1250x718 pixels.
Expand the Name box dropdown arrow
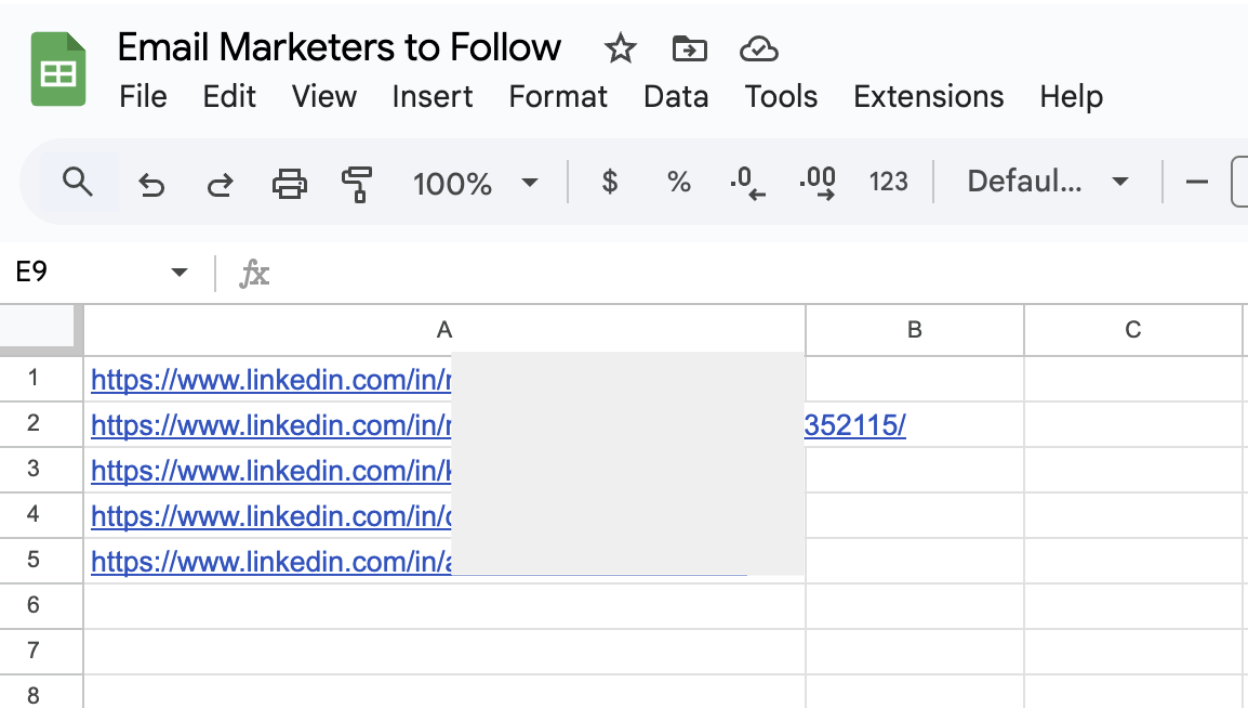coord(179,272)
